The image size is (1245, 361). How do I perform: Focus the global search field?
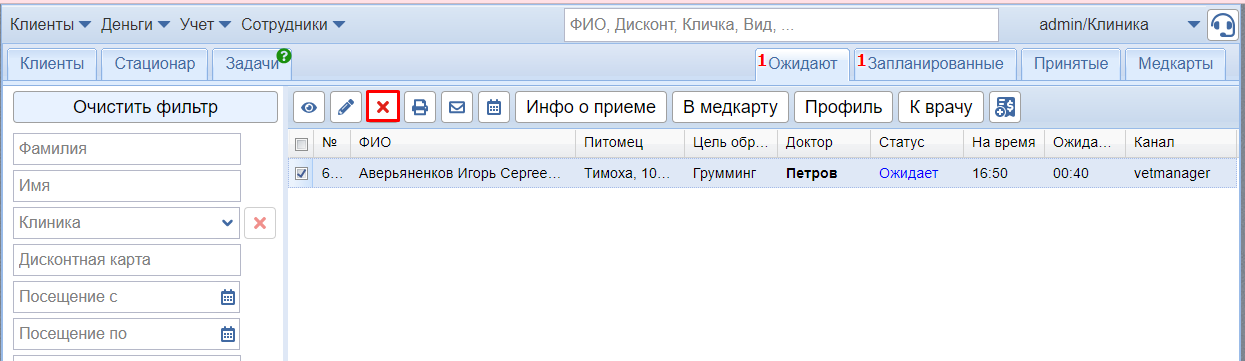pos(781,25)
